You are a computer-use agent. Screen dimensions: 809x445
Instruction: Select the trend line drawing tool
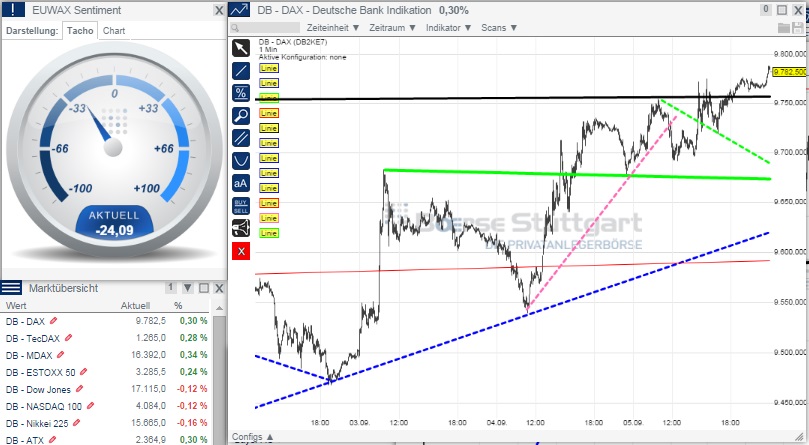click(241, 71)
